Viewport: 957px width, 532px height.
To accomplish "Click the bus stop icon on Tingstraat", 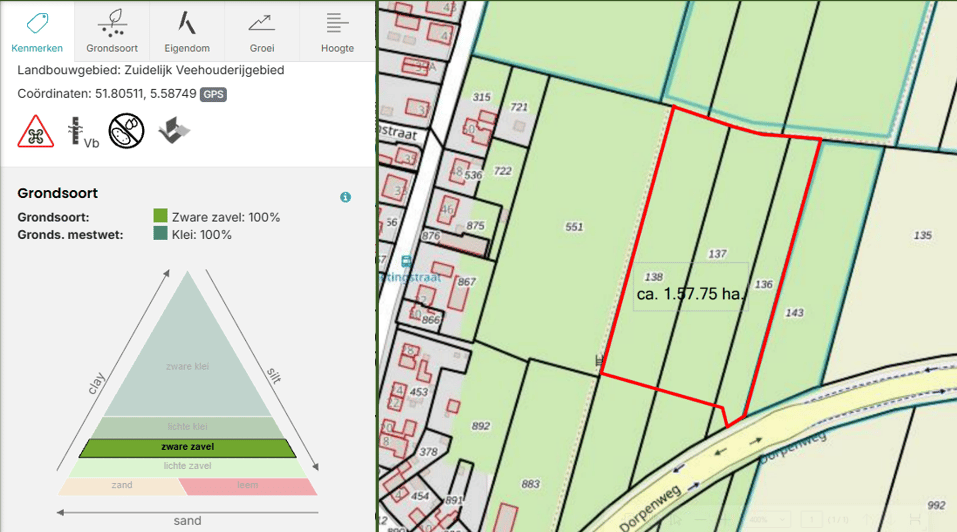I will tap(406, 262).
